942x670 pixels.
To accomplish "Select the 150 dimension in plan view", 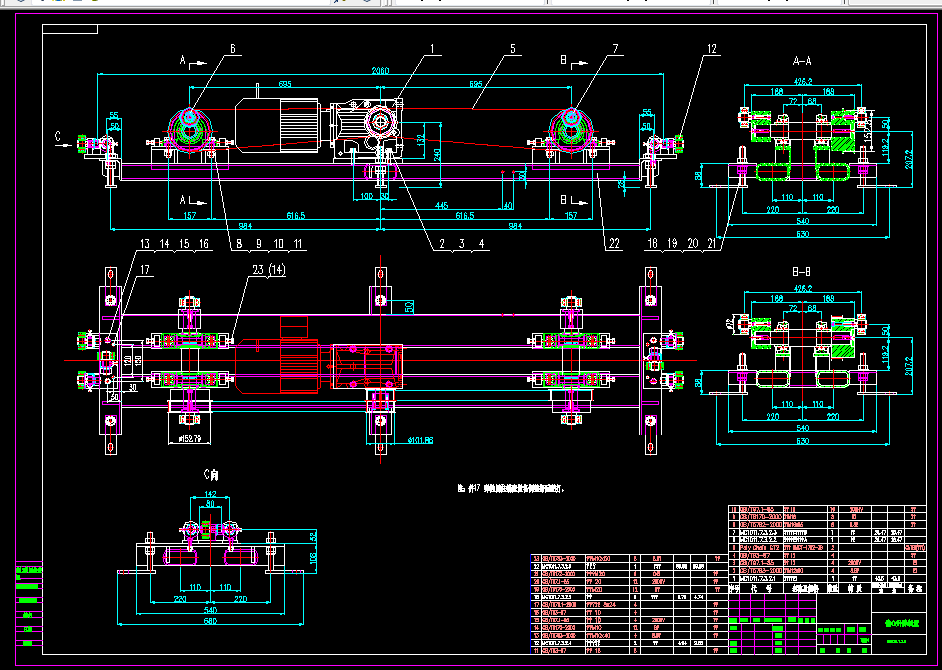I will 138,361.
